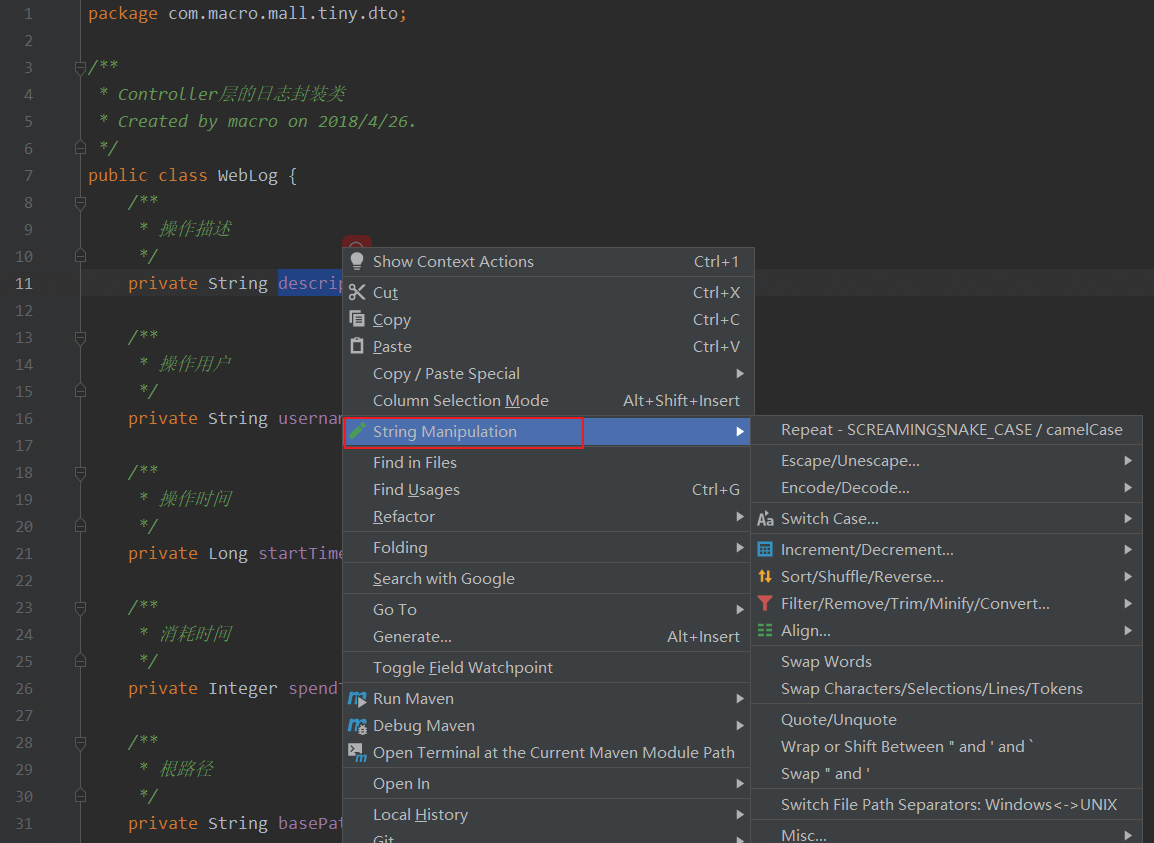Click the Open Terminal Maven icon
The height and width of the screenshot is (843, 1154).
(x=357, y=752)
